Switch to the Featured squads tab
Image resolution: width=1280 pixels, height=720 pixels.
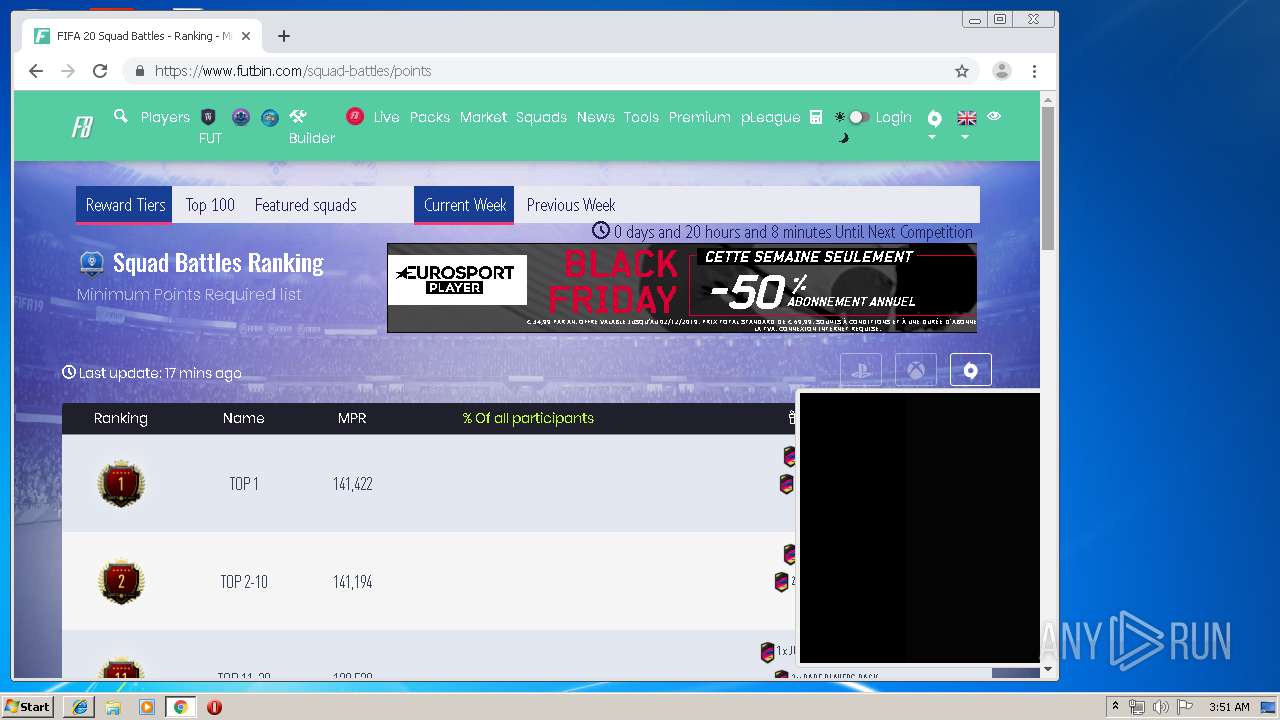(305, 205)
